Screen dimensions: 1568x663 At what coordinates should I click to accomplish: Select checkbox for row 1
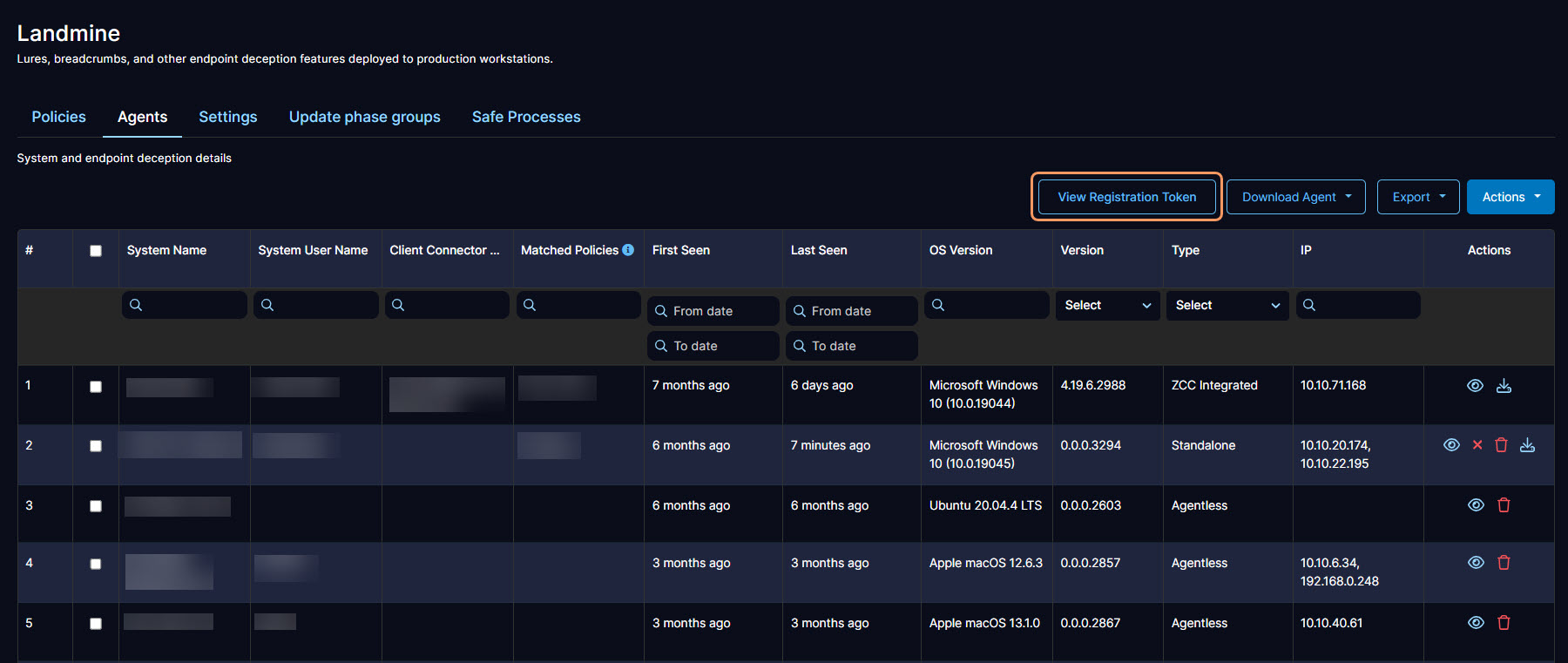[x=96, y=387]
